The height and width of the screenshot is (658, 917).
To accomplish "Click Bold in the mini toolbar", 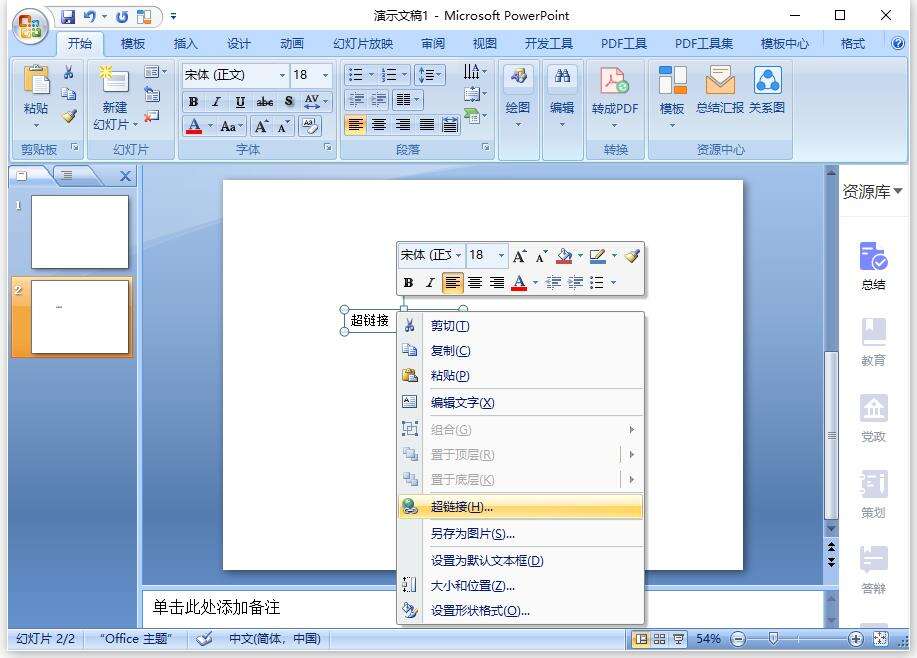I will tap(408, 283).
